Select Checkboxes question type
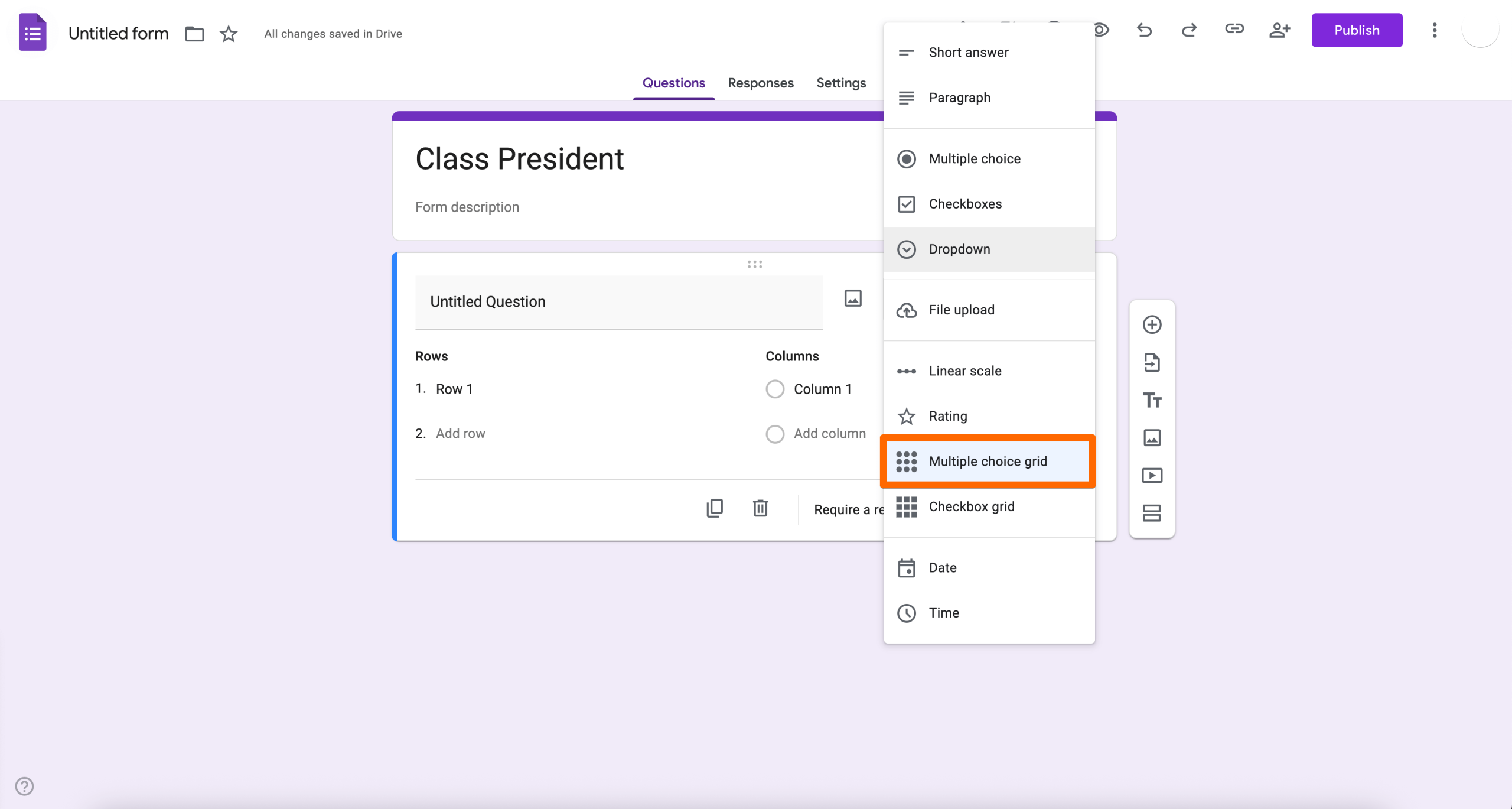1512x809 pixels. tap(966, 203)
